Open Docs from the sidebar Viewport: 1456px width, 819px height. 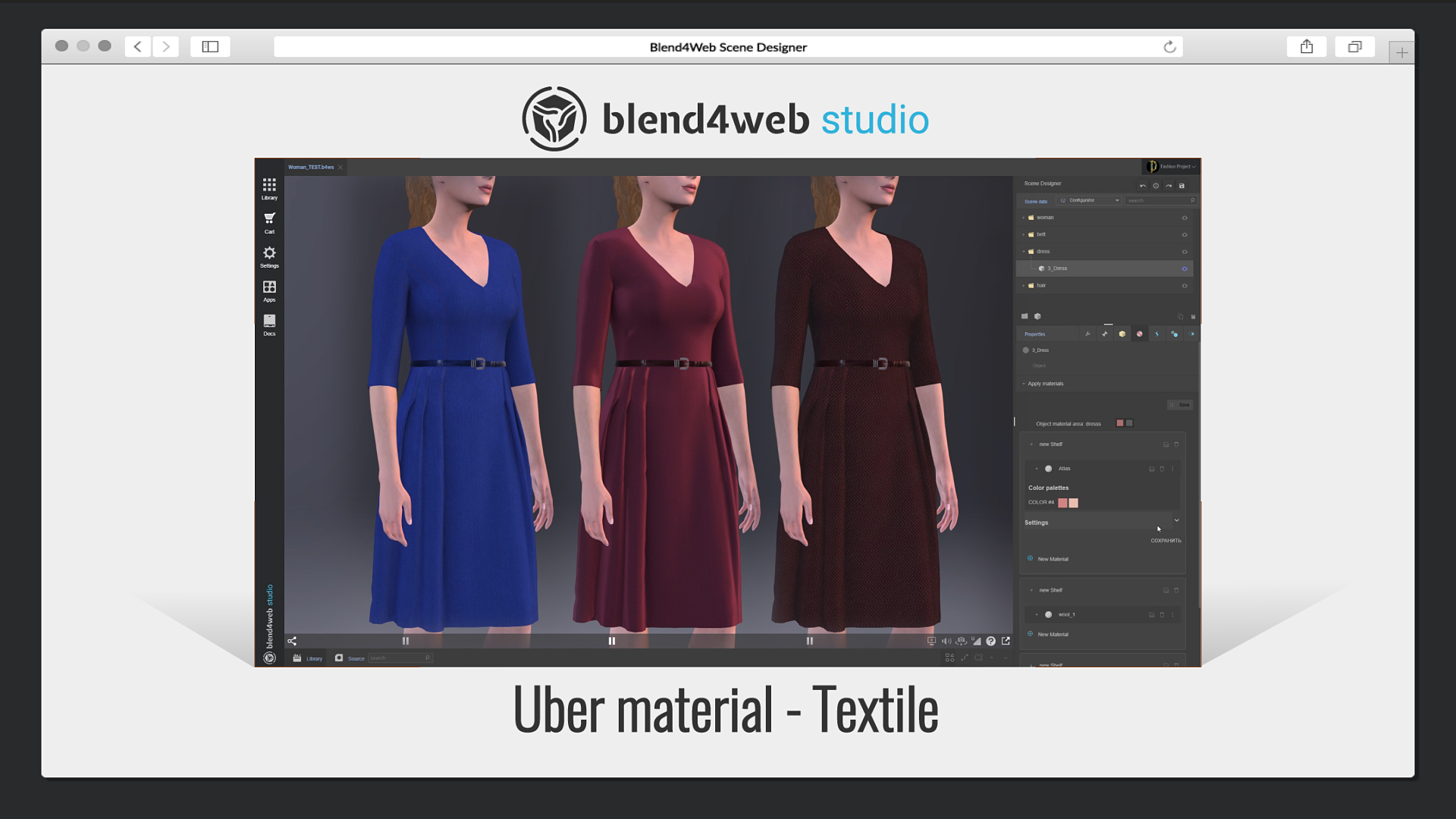(x=269, y=325)
